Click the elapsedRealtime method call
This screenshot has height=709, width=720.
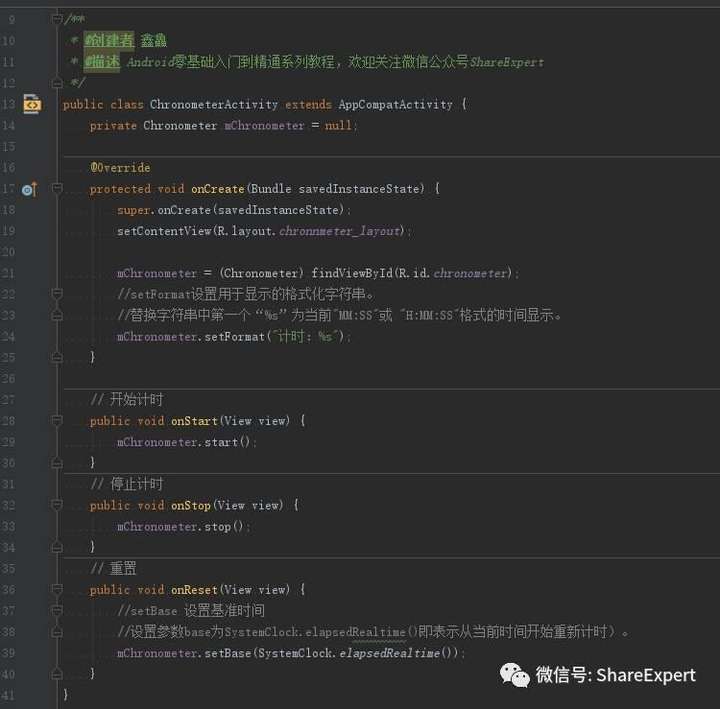click(389, 653)
